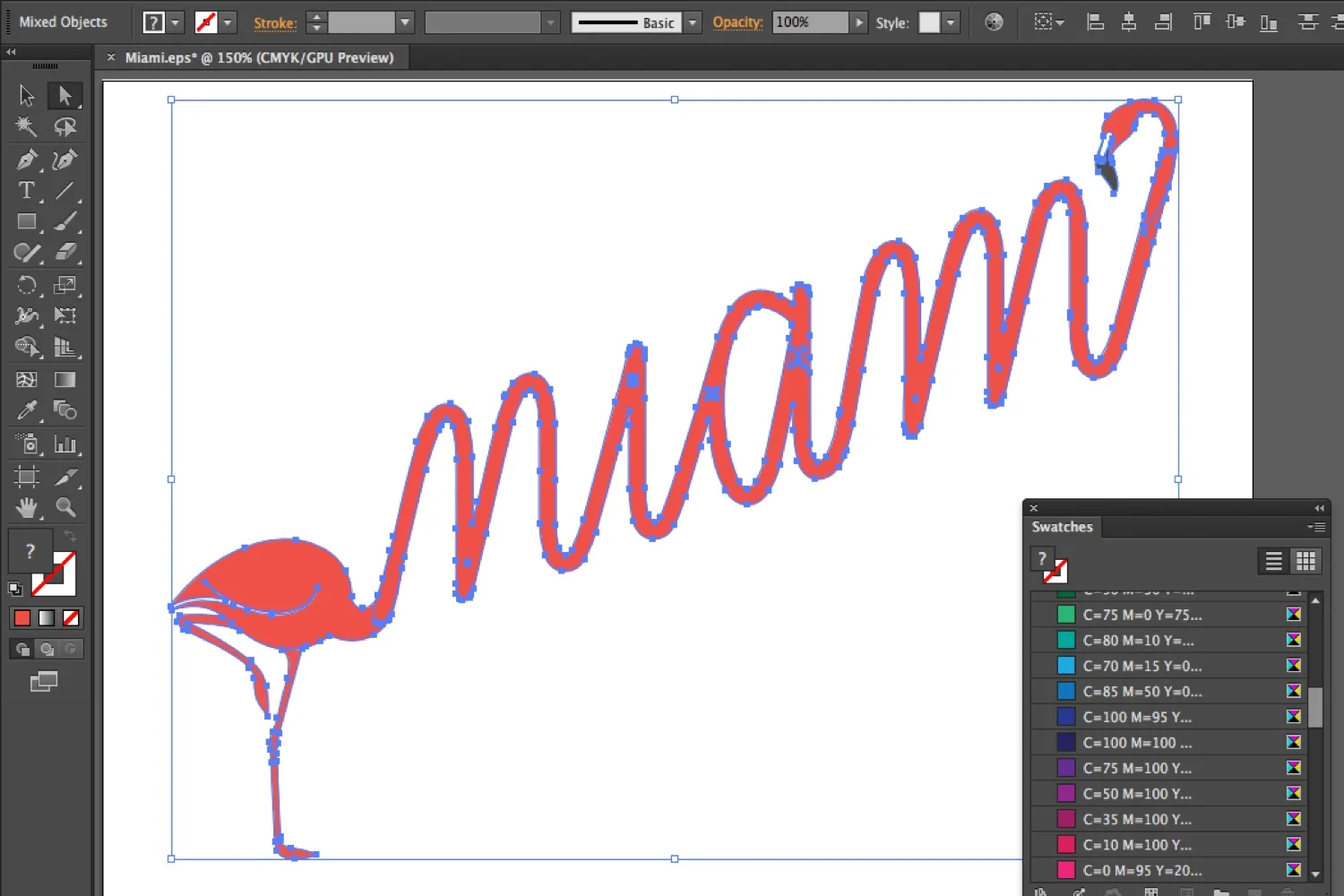Select the Symbol Sprayer tool
The height and width of the screenshot is (896, 1344).
pos(26,444)
